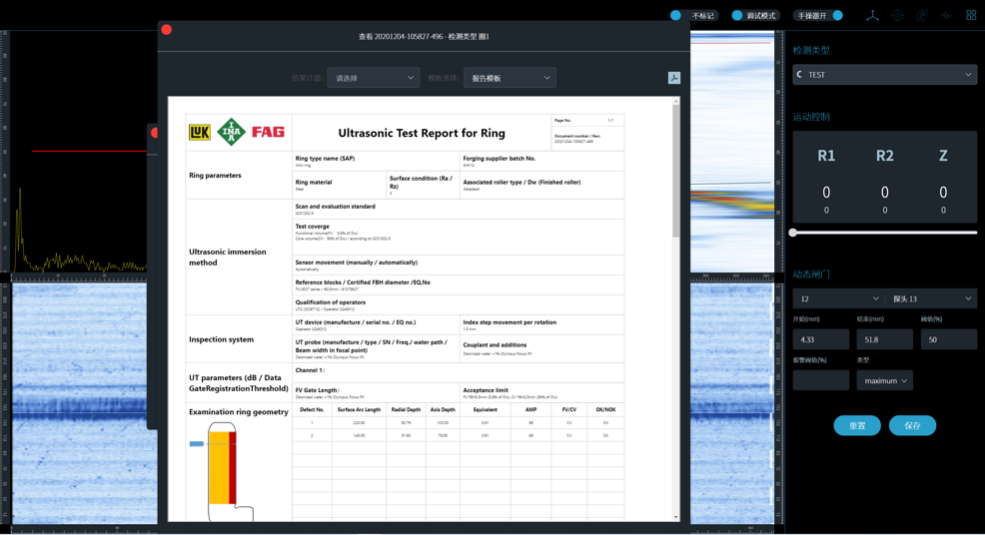Export the report with the PDF icon
The height and width of the screenshot is (535, 985).
(674, 78)
